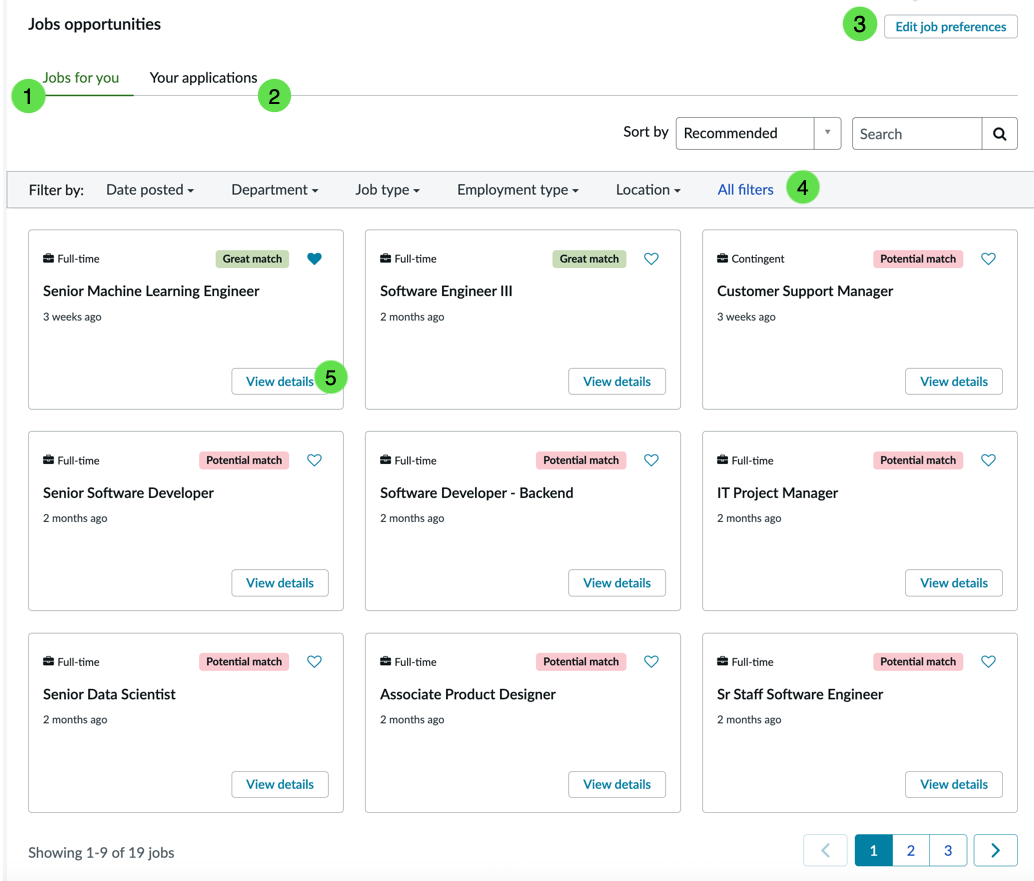Favorite the Customer Support Manager heart icon
This screenshot has height=881, width=1034.
click(988, 258)
